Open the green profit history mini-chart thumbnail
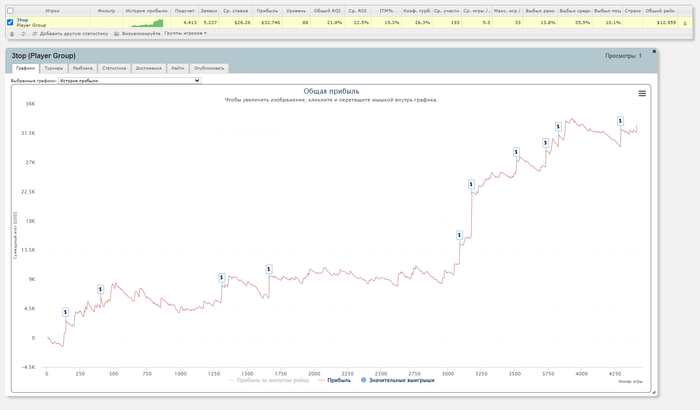Screen dimensions: 700x410 (146, 23)
